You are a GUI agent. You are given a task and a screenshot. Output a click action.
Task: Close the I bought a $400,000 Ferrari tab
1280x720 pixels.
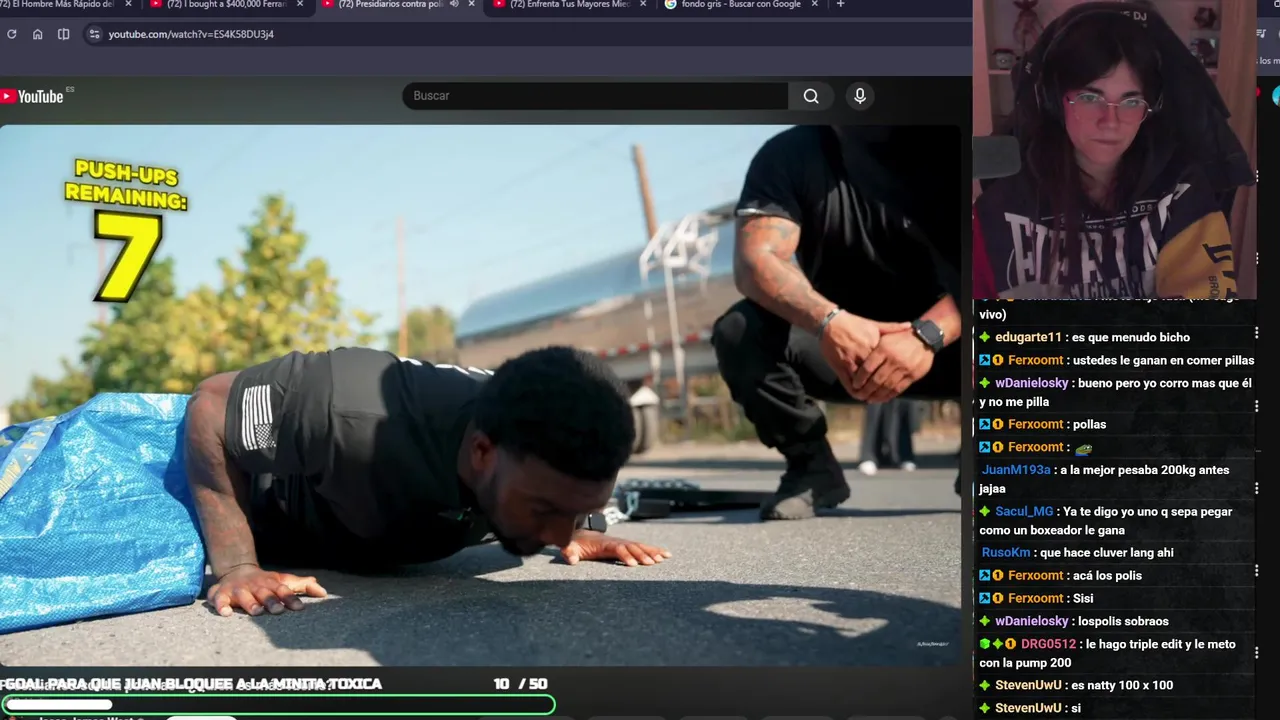click(x=299, y=4)
